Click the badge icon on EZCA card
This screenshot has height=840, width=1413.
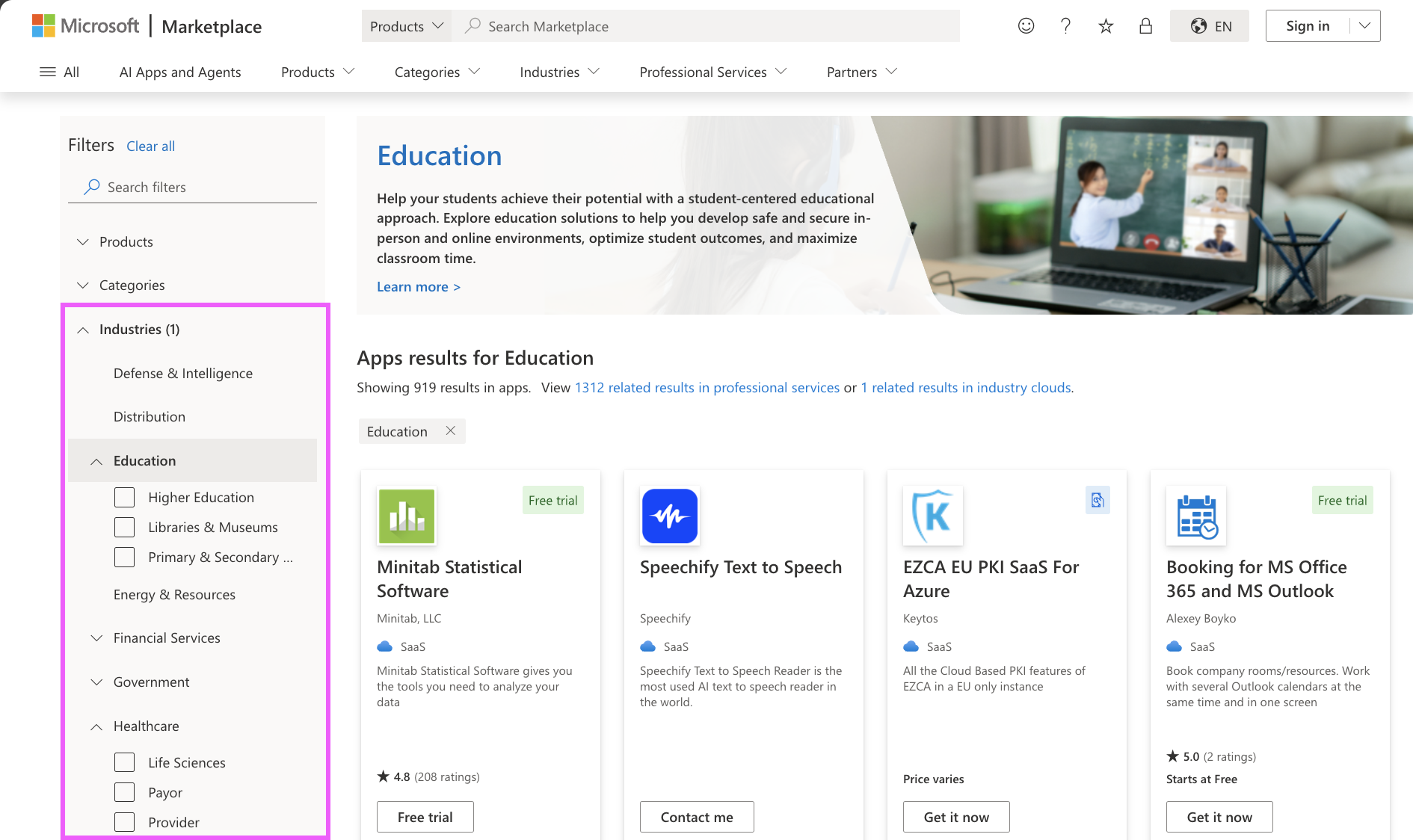click(x=1098, y=500)
